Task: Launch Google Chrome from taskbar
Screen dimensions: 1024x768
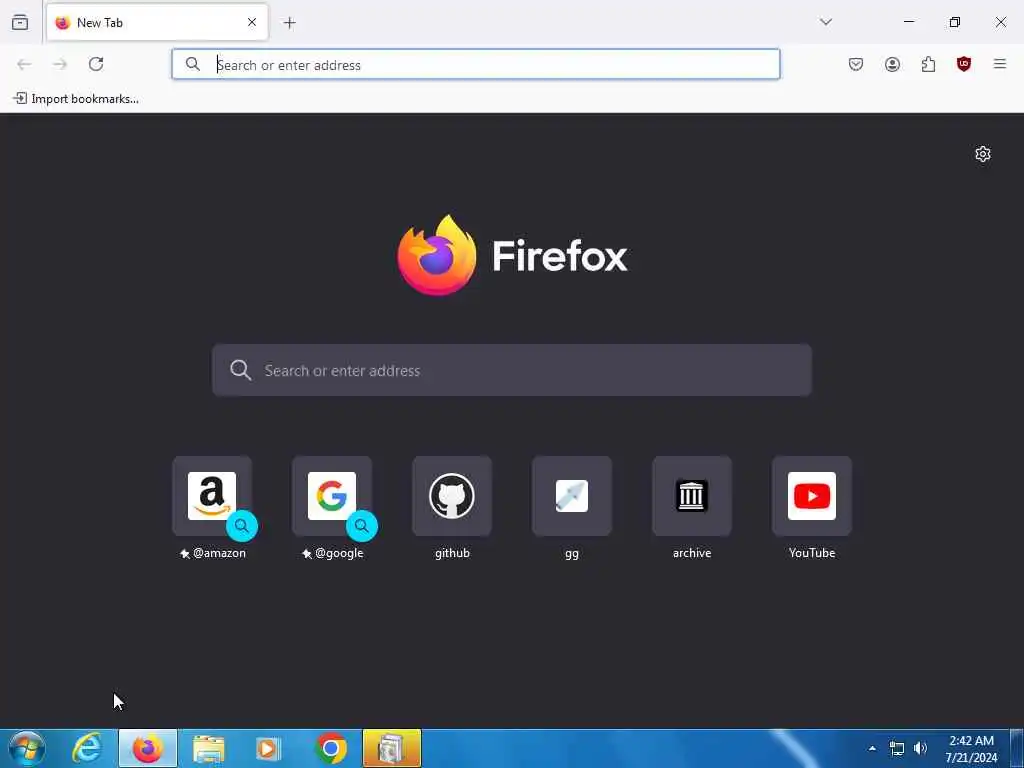Action: [330, 748]
